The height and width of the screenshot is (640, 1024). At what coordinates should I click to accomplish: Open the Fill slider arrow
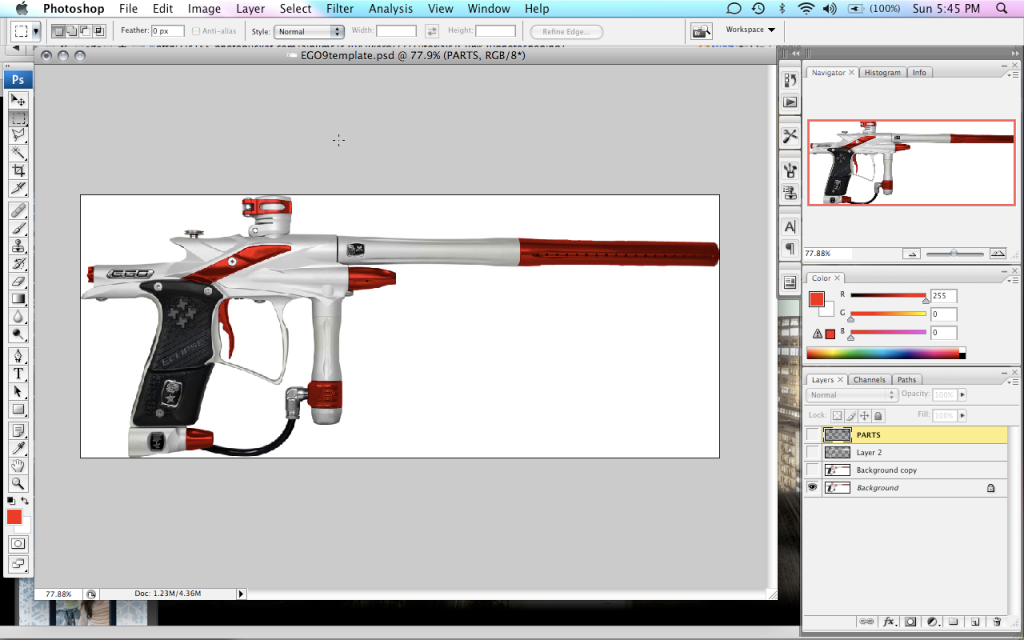[962, 415]
